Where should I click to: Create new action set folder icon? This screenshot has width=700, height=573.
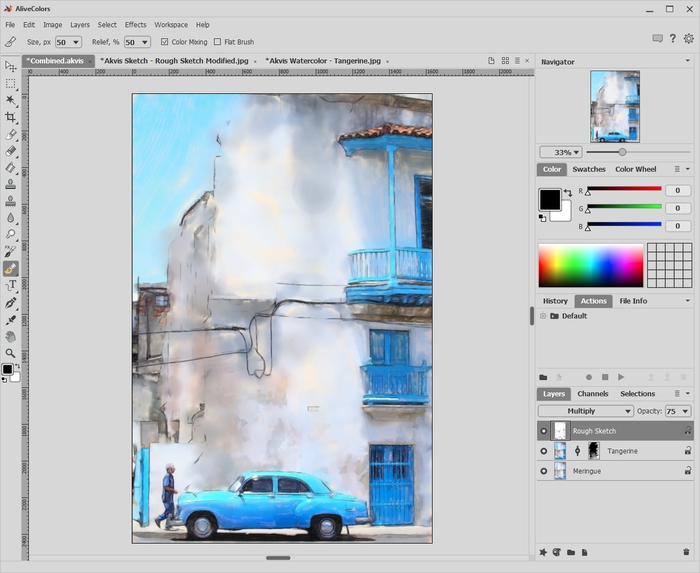543,377
